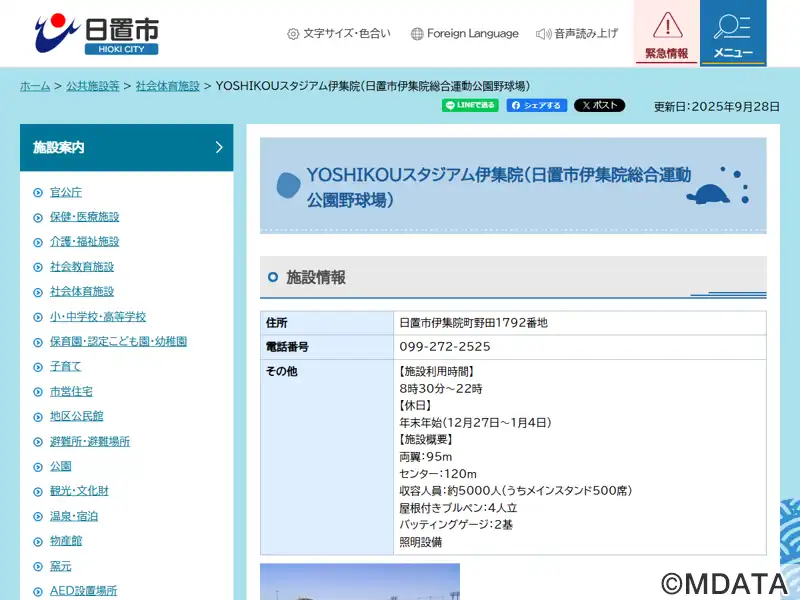Viewport: 800px width, 600px height.
Task: Open 観光・文化財 sidebar item
Action: click(x=79, y=491)
